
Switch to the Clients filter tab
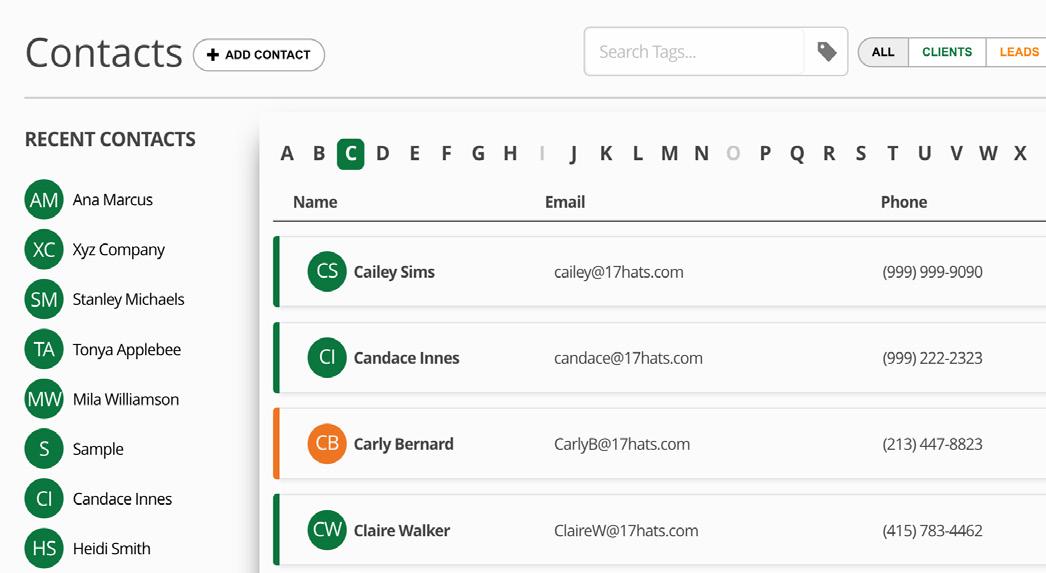click(946, 52)
